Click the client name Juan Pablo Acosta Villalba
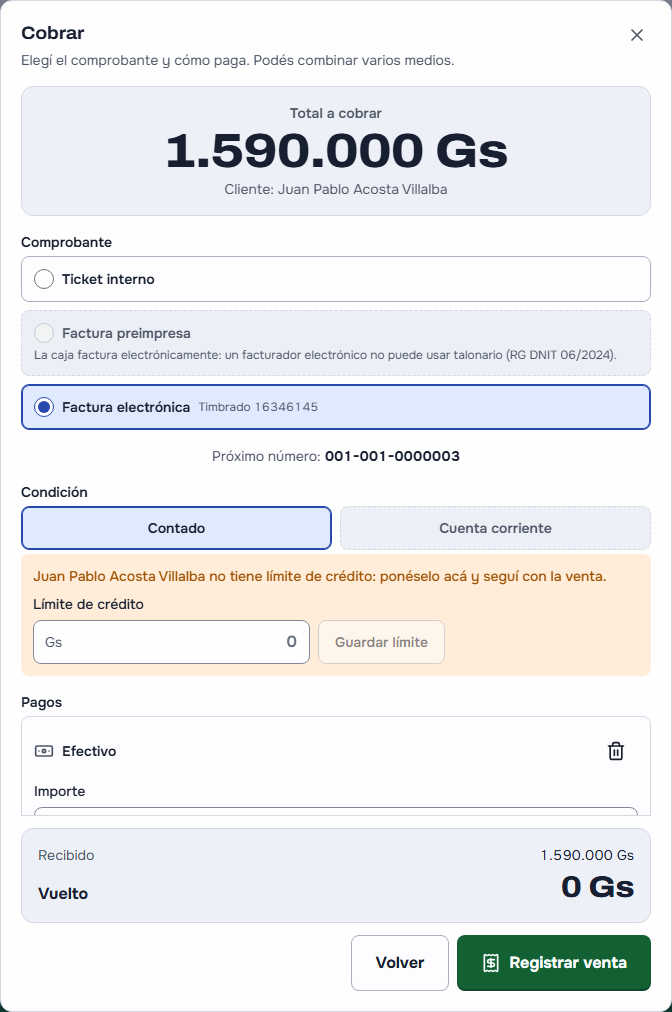 pyautogui.click(x=362, y=189)
